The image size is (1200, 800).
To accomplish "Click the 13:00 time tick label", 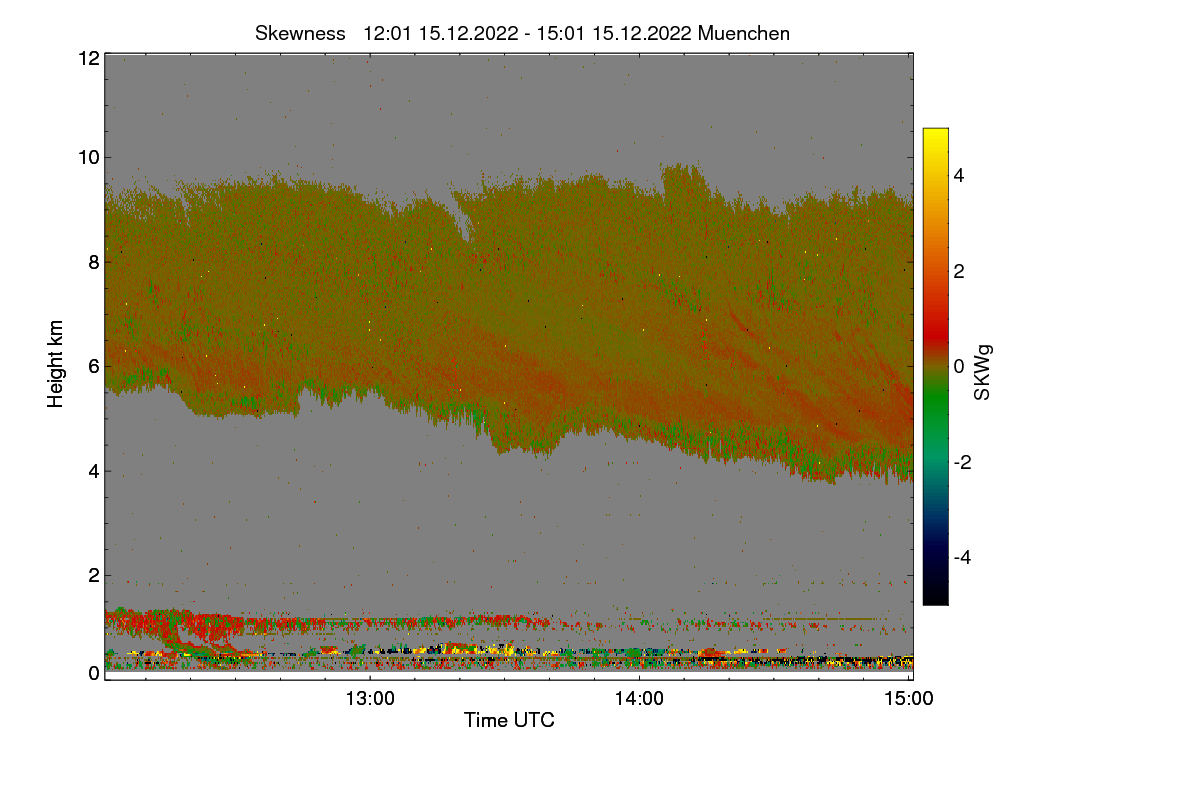I will 370,700.
